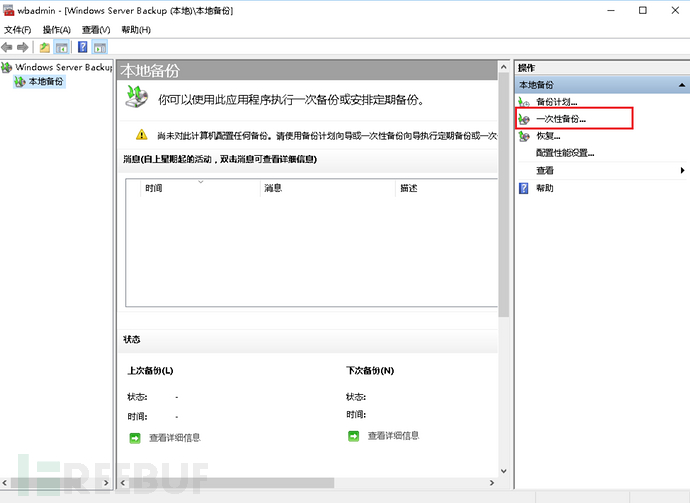Collapse the 本地备份 actions section header

coord(602,84)
